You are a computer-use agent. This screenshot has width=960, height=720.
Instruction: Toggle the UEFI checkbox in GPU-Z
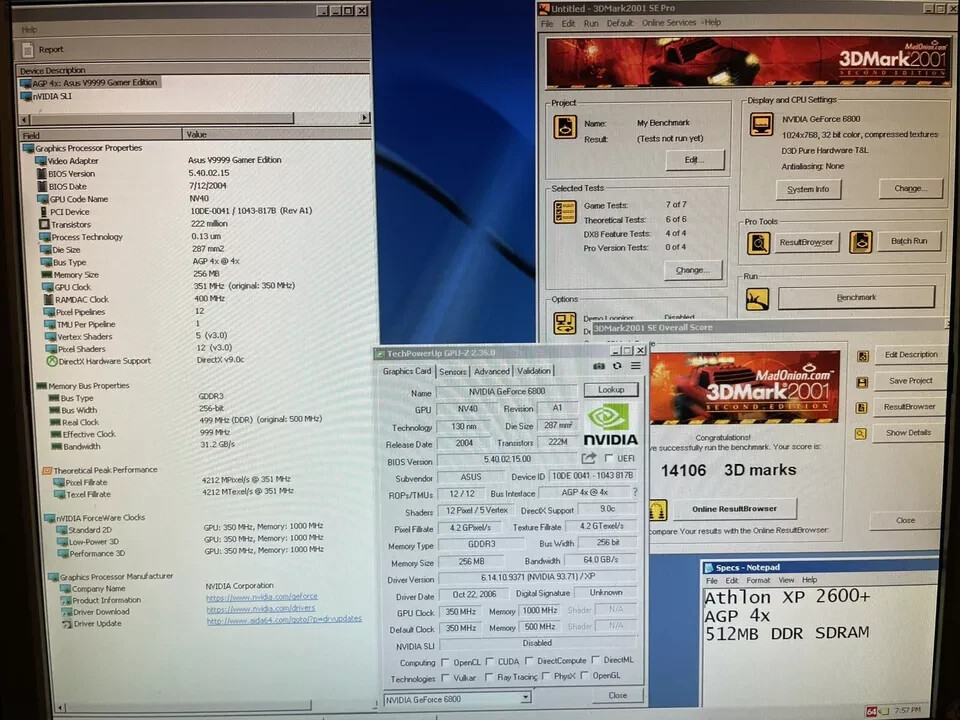[x=609, y=459]
